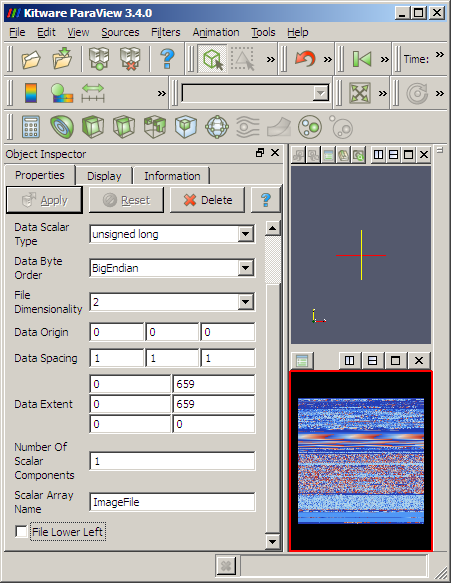
Task: Click the status bar cancel X button
Action: tap(226, 566)
